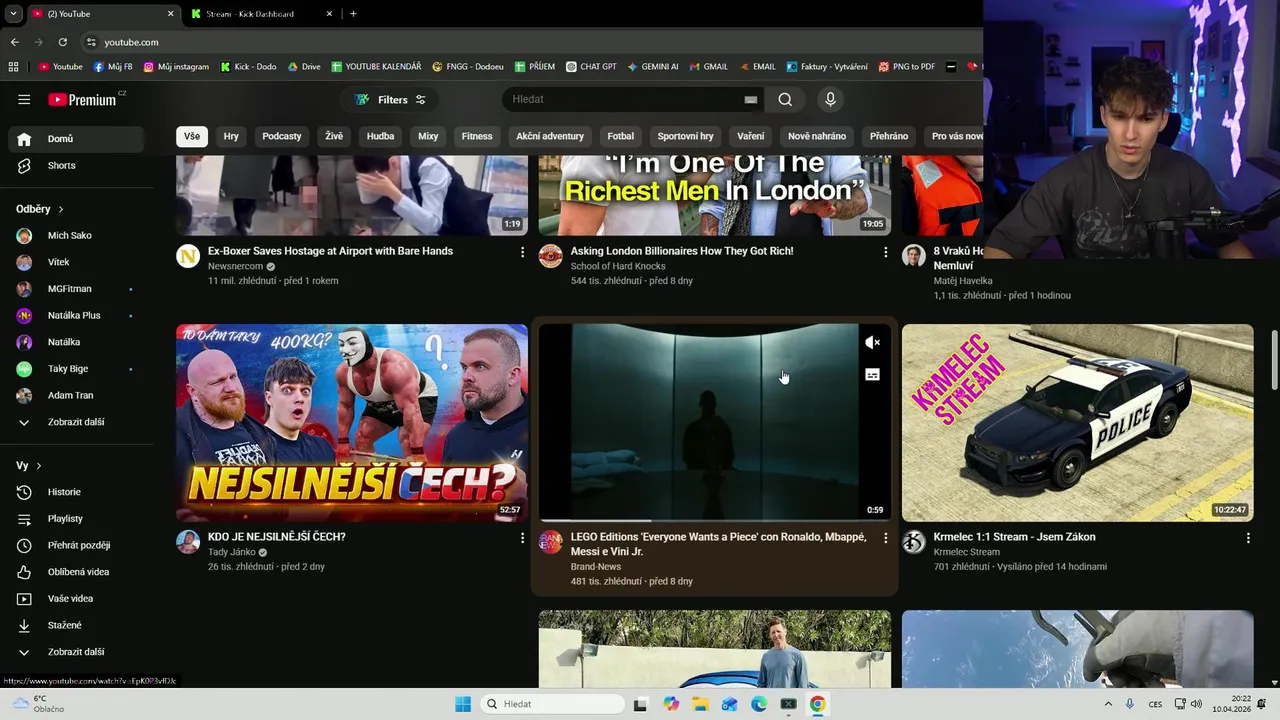Open Microsoft Edge from the taskbar
This screenshot has width=1280, height=720.
pyautogui.click(x=759, y=704)
